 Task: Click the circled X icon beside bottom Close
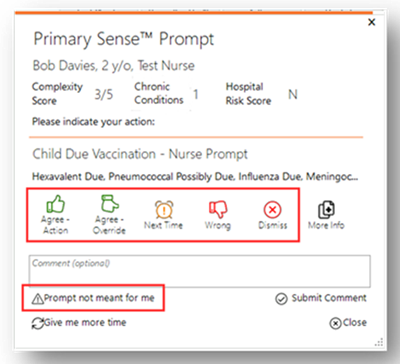(335, 323)
